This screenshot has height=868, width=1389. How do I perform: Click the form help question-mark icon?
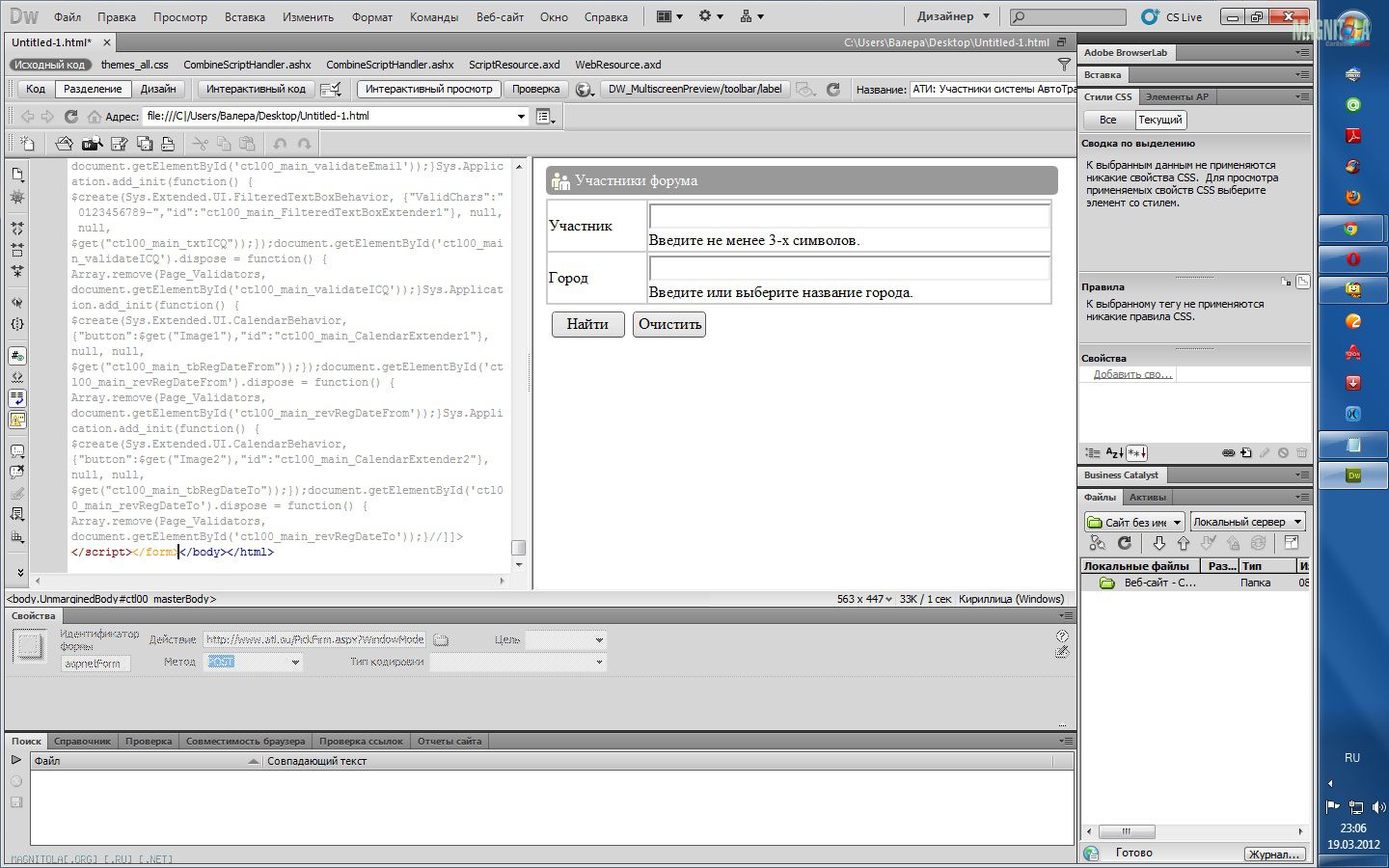coord(1062,636)
